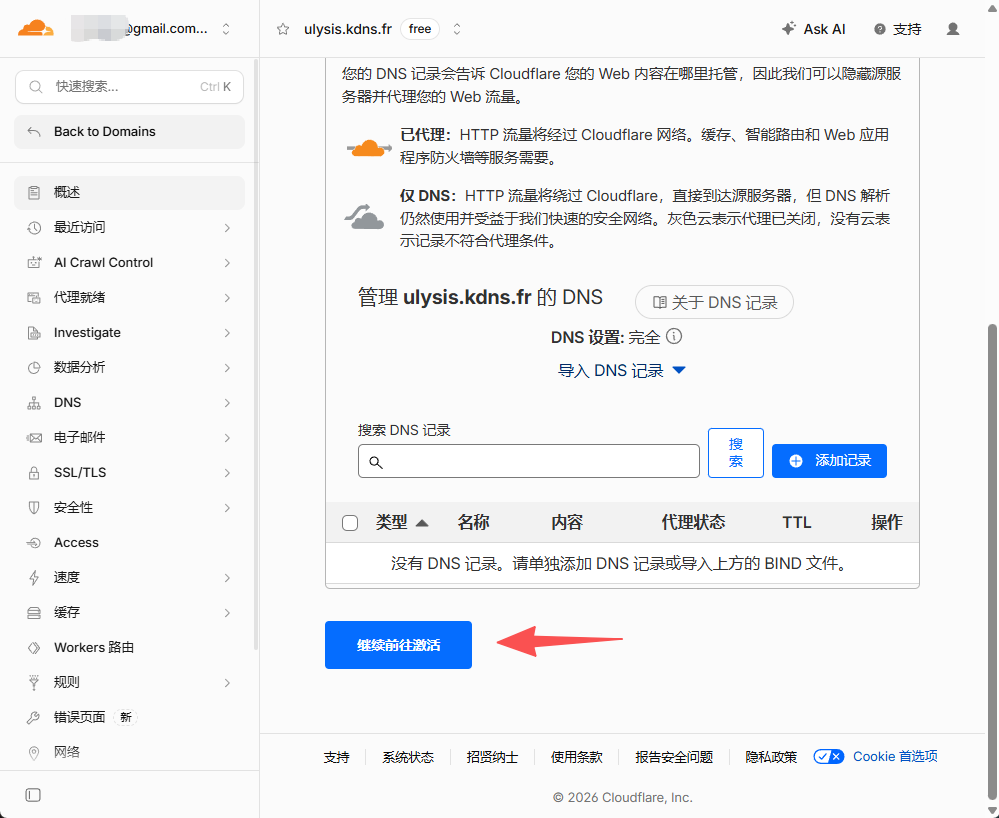Viewport: 999px width, 818px height.
Task: Click the DNS network icon
Action: (34, 403)
